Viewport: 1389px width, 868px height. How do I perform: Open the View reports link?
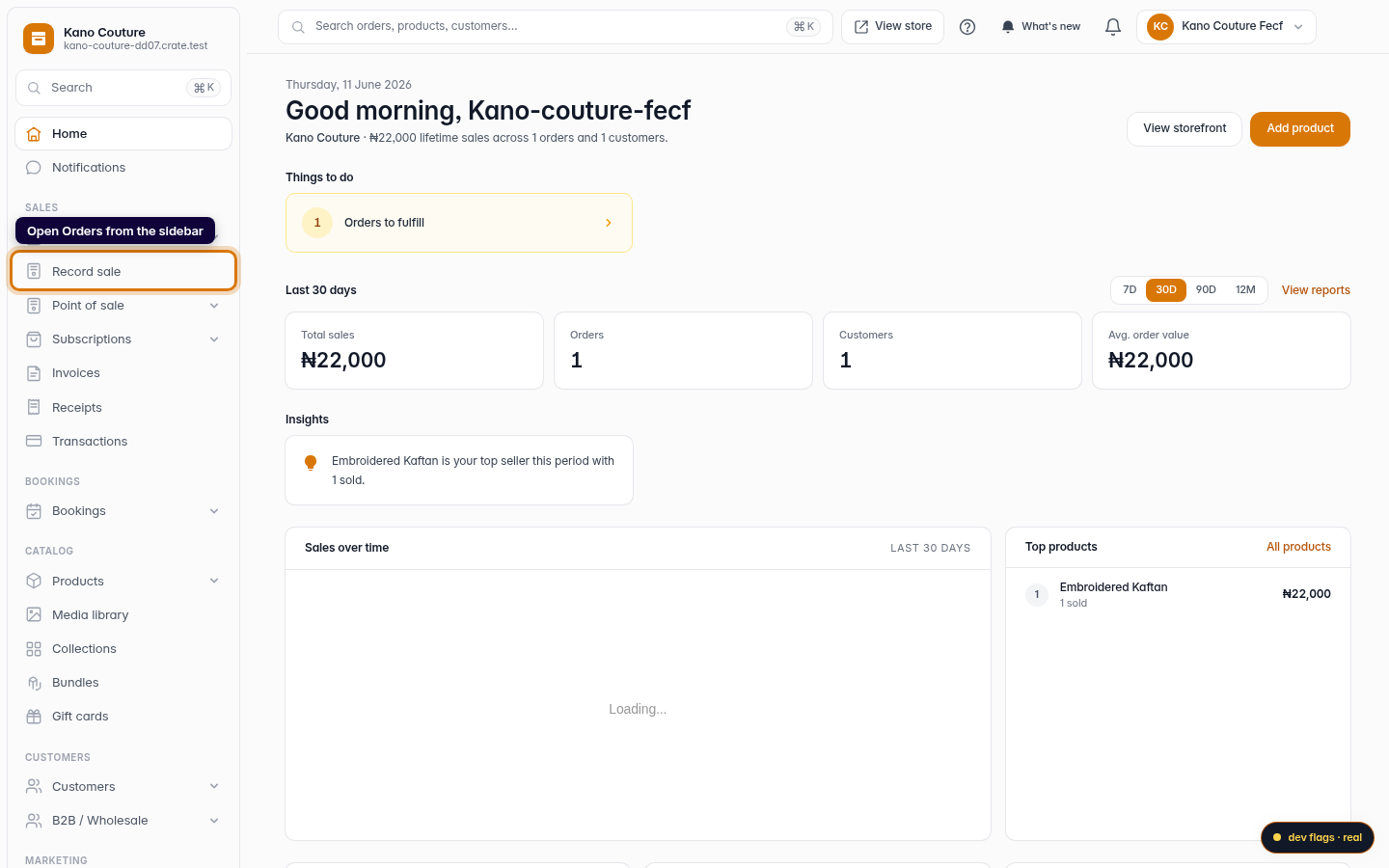click(x=1316, y=290)
